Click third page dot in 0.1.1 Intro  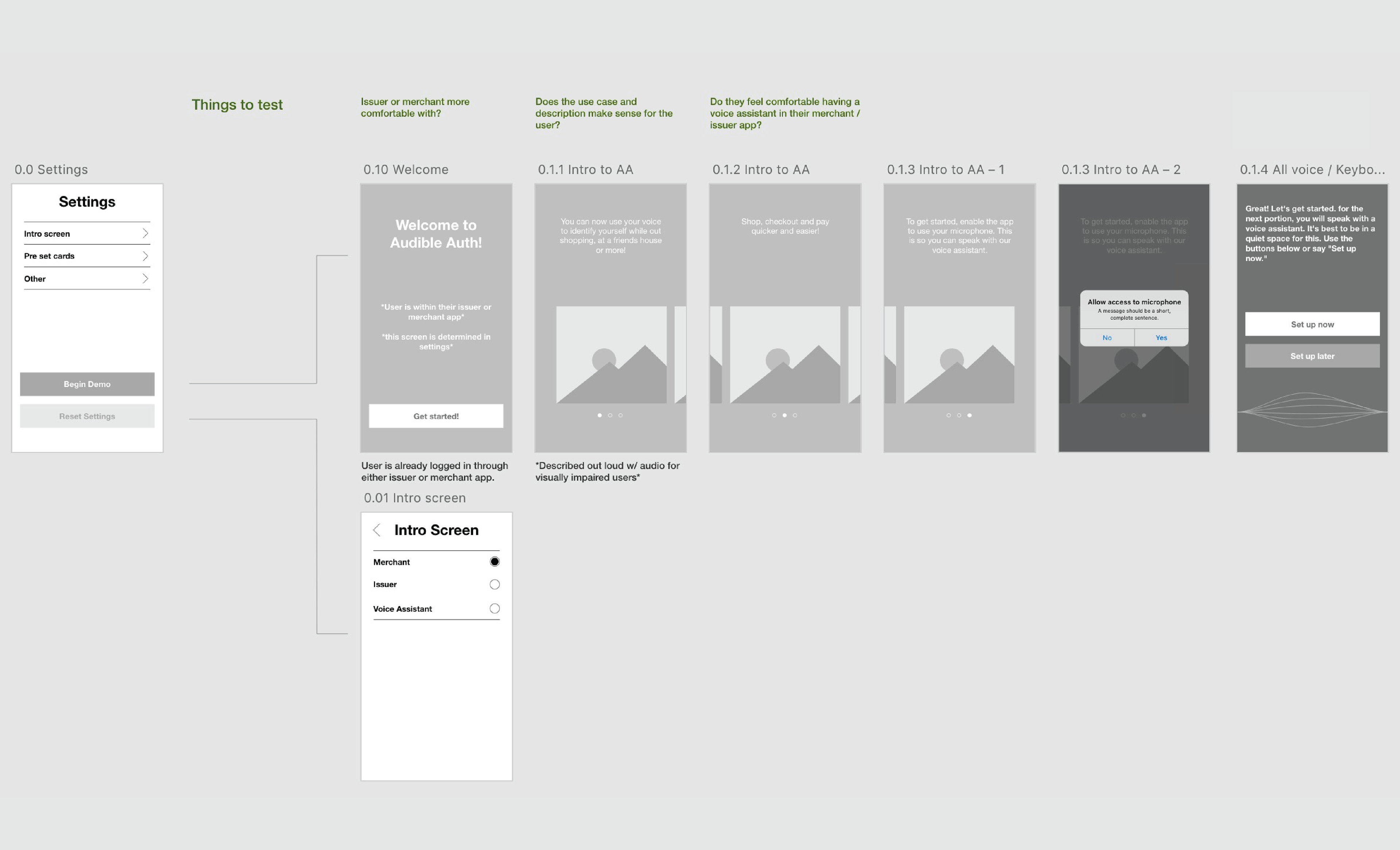click(621, 415)
